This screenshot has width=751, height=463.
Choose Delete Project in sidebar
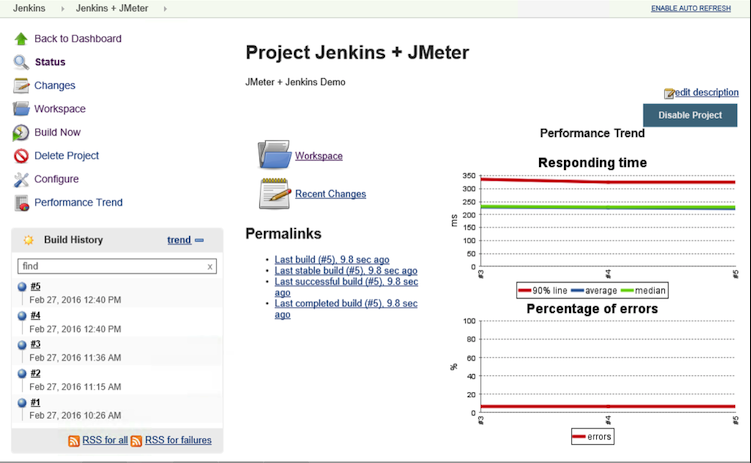[x=67, y=156]
